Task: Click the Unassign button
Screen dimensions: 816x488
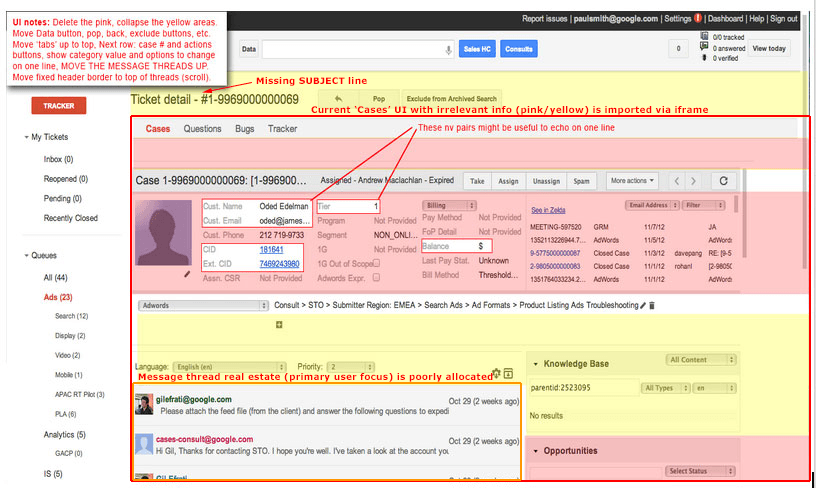Action: click(546, 181)
